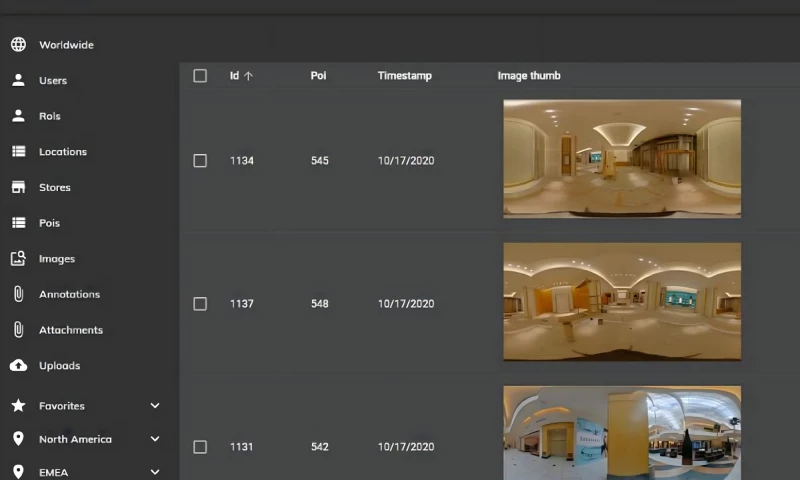Go to the Rols page
This screenshot has height=480, width=800.
tap(50, 116)
